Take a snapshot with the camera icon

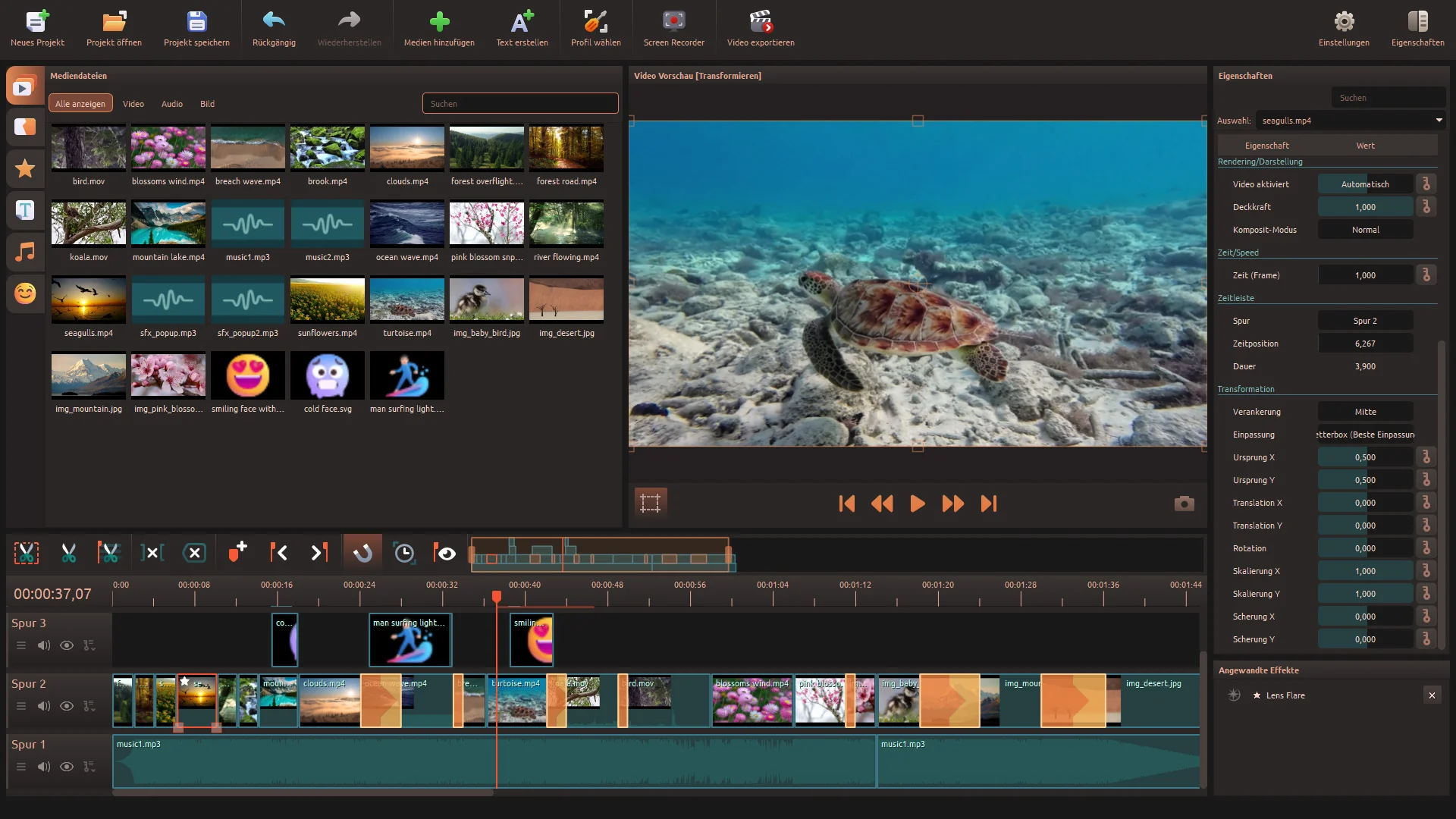1184,504
